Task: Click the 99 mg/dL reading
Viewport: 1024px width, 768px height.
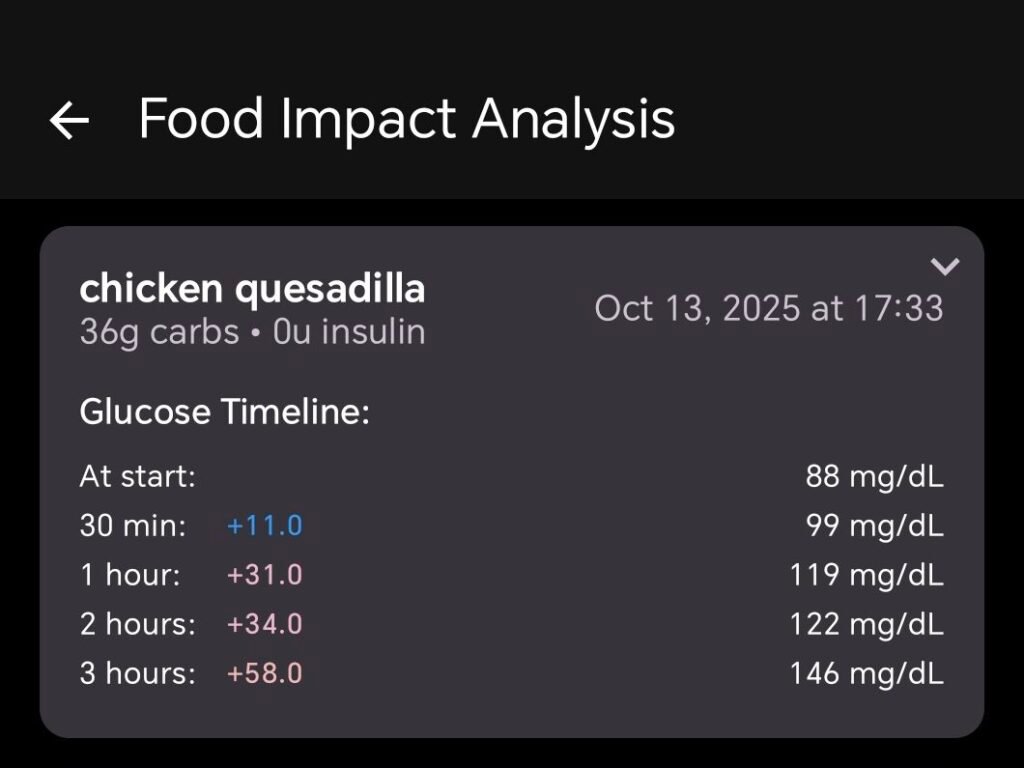Action: [874, 526]
